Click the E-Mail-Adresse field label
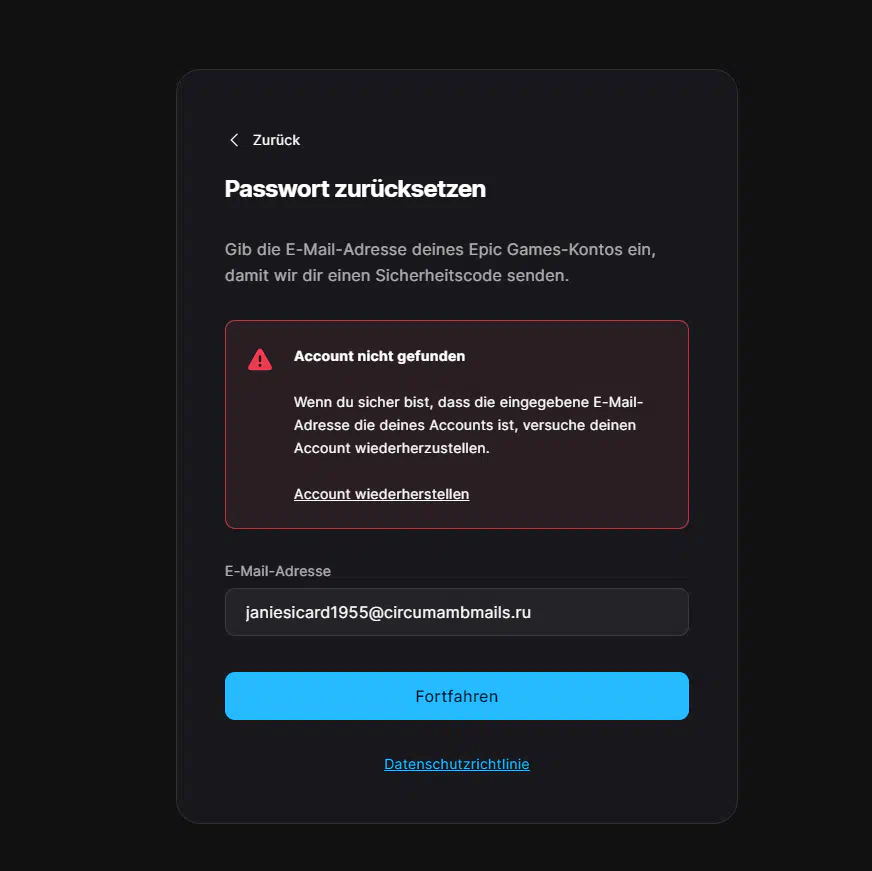The image size is (872, 871). coord(278,571)
